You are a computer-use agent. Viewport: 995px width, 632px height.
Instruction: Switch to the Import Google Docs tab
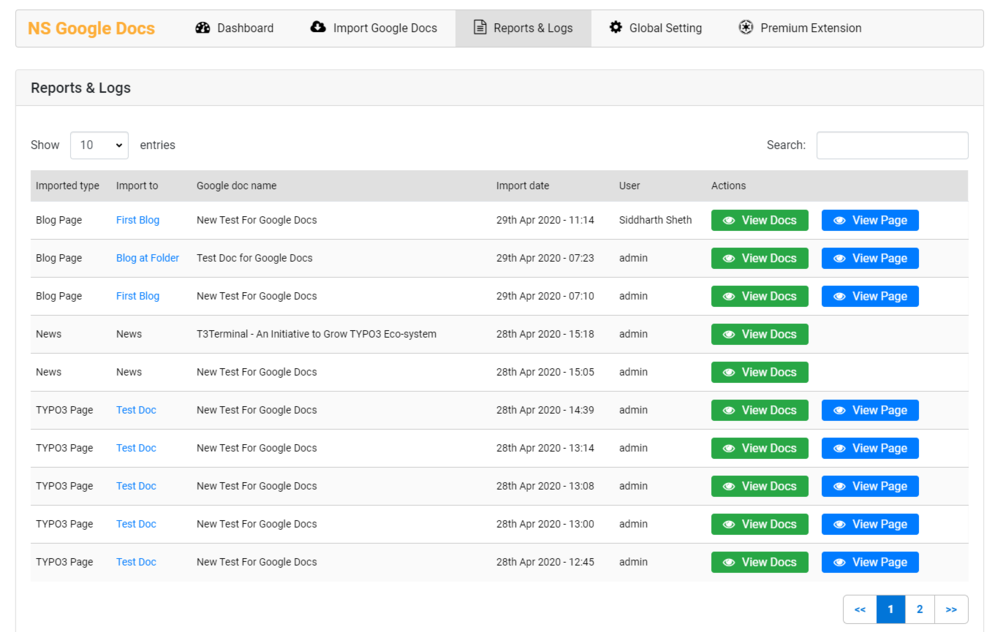tap(375, 28)
